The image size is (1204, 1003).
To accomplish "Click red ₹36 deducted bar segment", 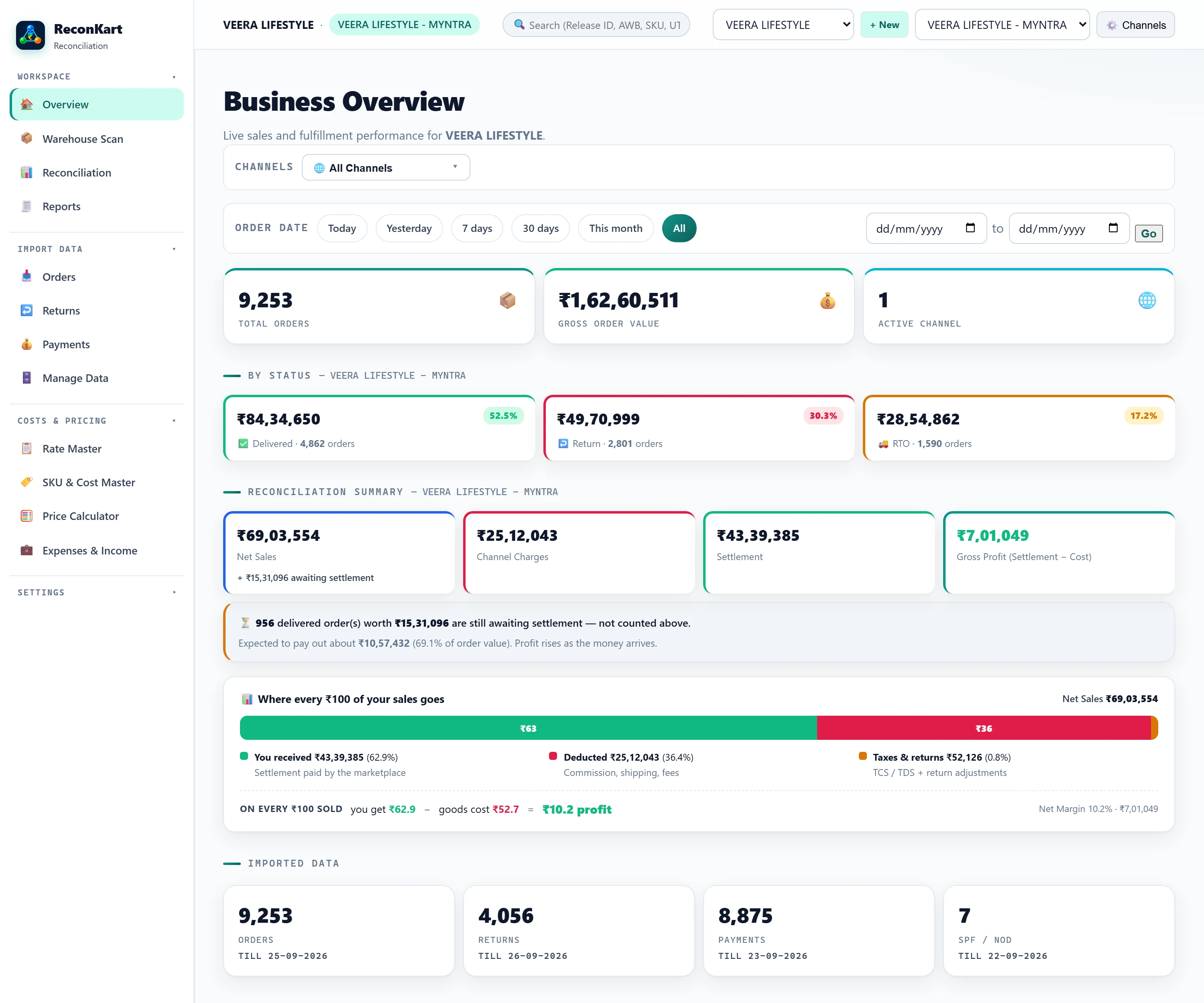I will [x=984, y=728].
